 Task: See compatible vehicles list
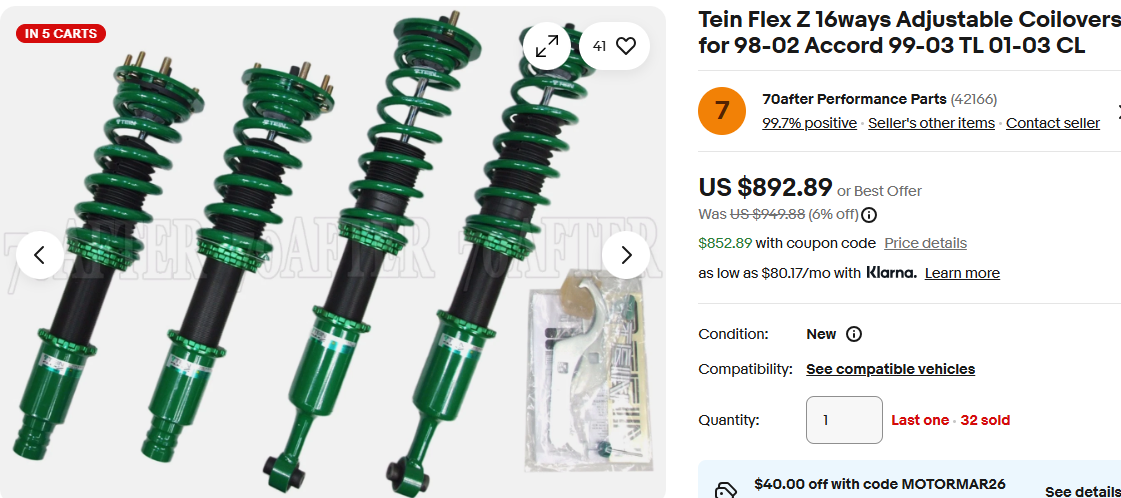(x=891, y=369)
